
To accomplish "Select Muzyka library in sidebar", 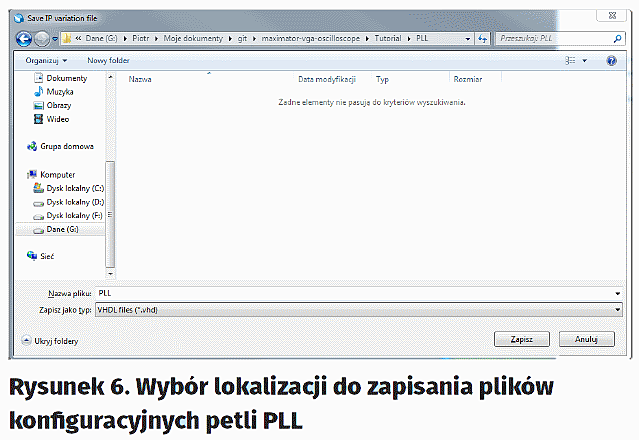I will pyautogui.click(x=60, y=91).
